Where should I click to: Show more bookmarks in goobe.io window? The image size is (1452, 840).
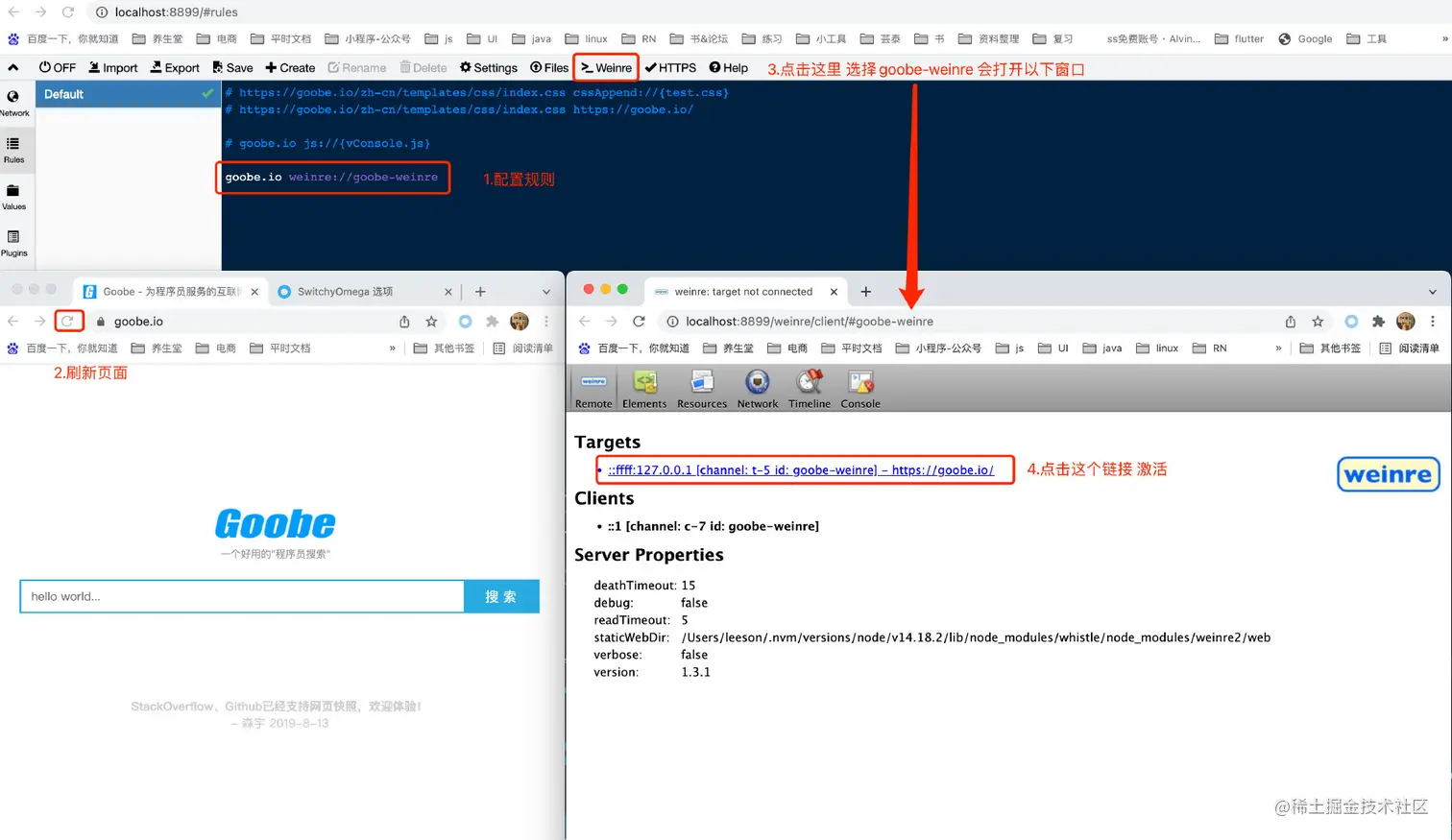tap(392, 348)
